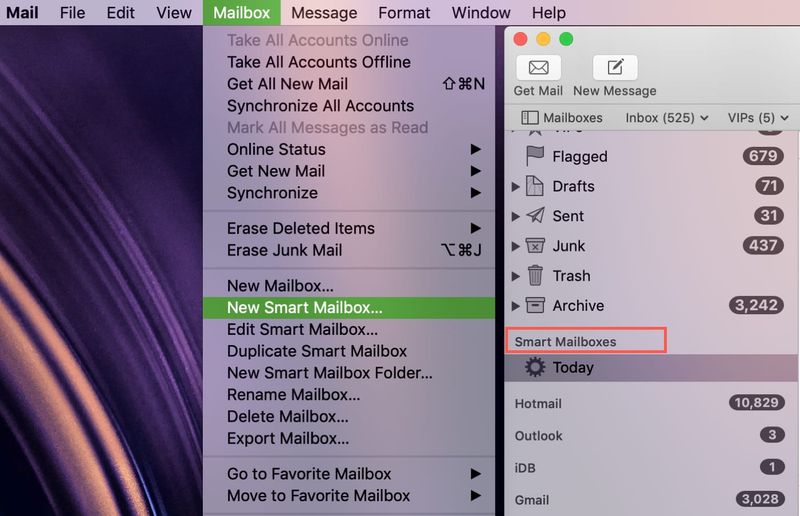This screenshot has width=800, height=516.
Task: Click the Trash can icon
Action: [x=535, y=275]
